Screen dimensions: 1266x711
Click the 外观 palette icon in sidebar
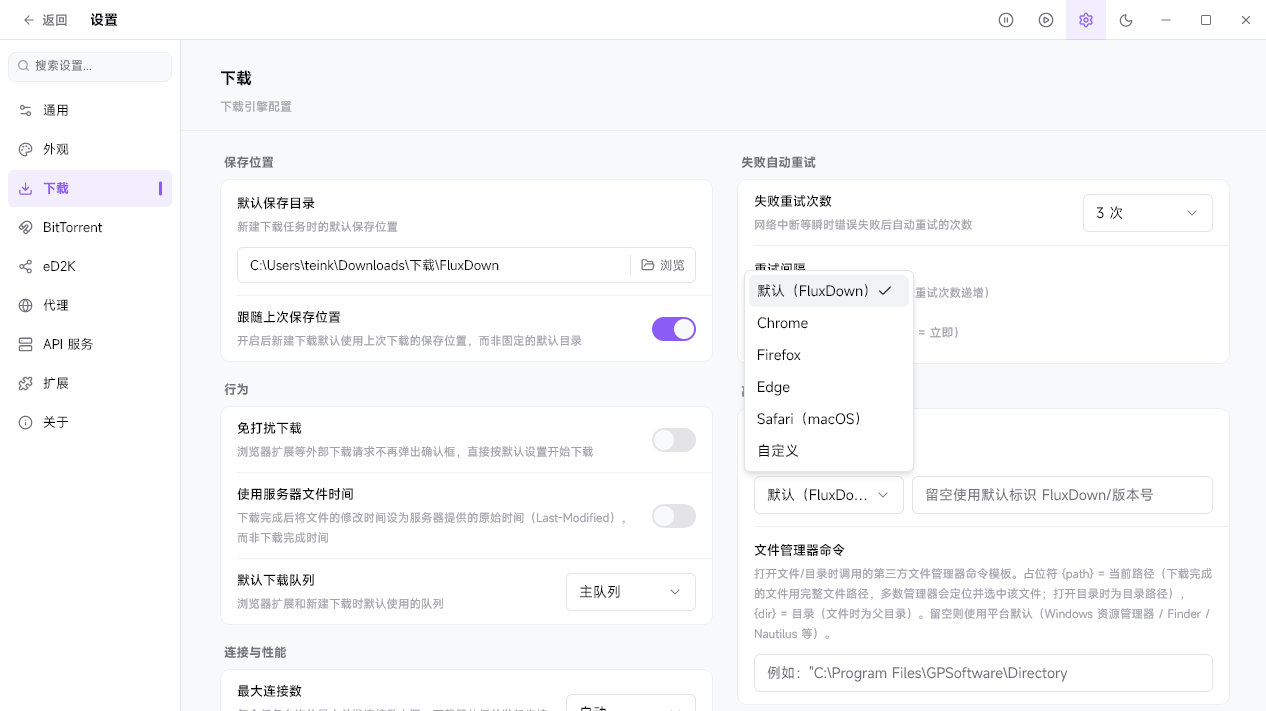pyautogui.click(x=26, y=149)
